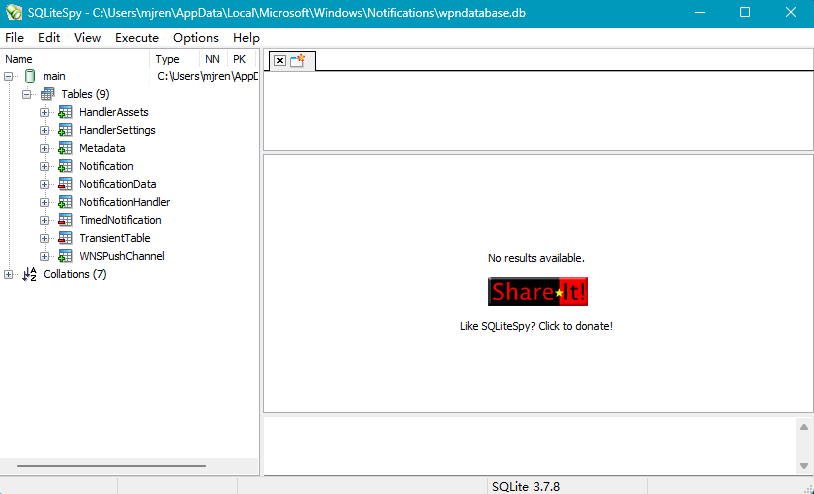This screenshot has height=494, width=814.
Task: Click the Collations A-Z sort icon
Action: point(29,274)
